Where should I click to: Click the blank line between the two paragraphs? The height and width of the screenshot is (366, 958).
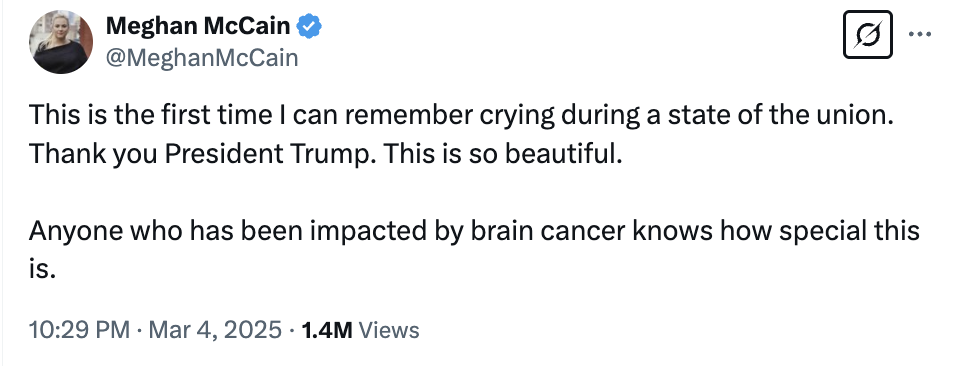tap(474, 193)
